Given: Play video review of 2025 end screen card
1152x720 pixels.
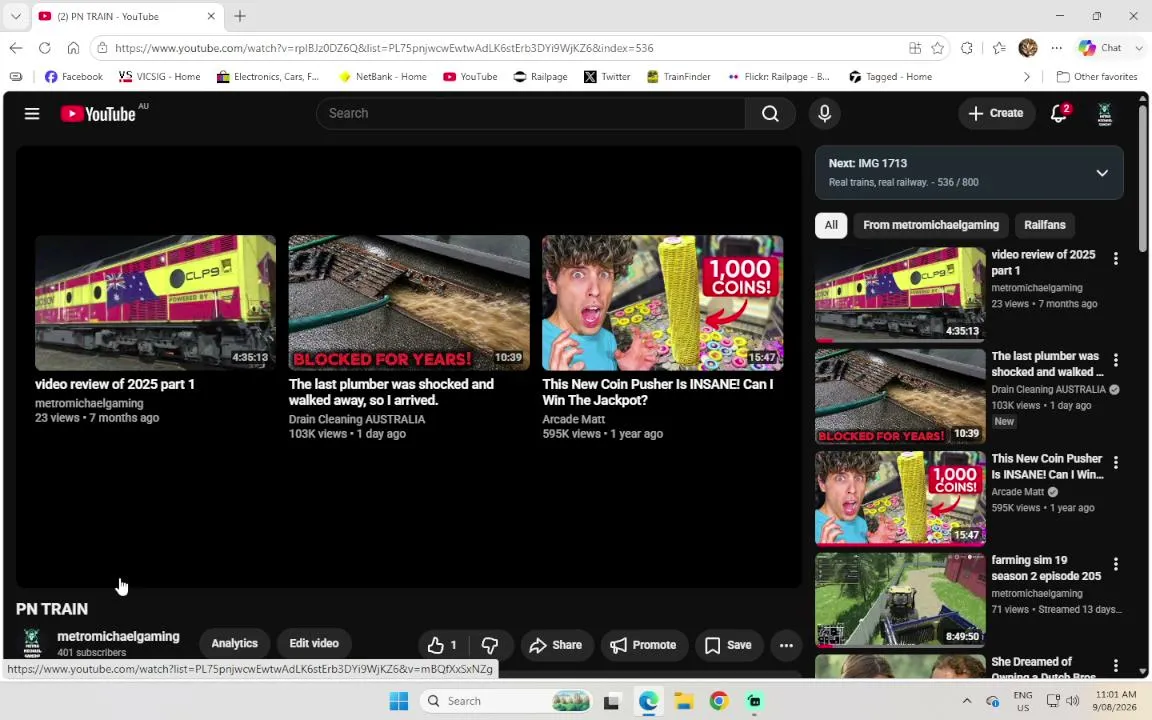Looking at the screenshot, I should pyautogui.click(x=155, y=303).
